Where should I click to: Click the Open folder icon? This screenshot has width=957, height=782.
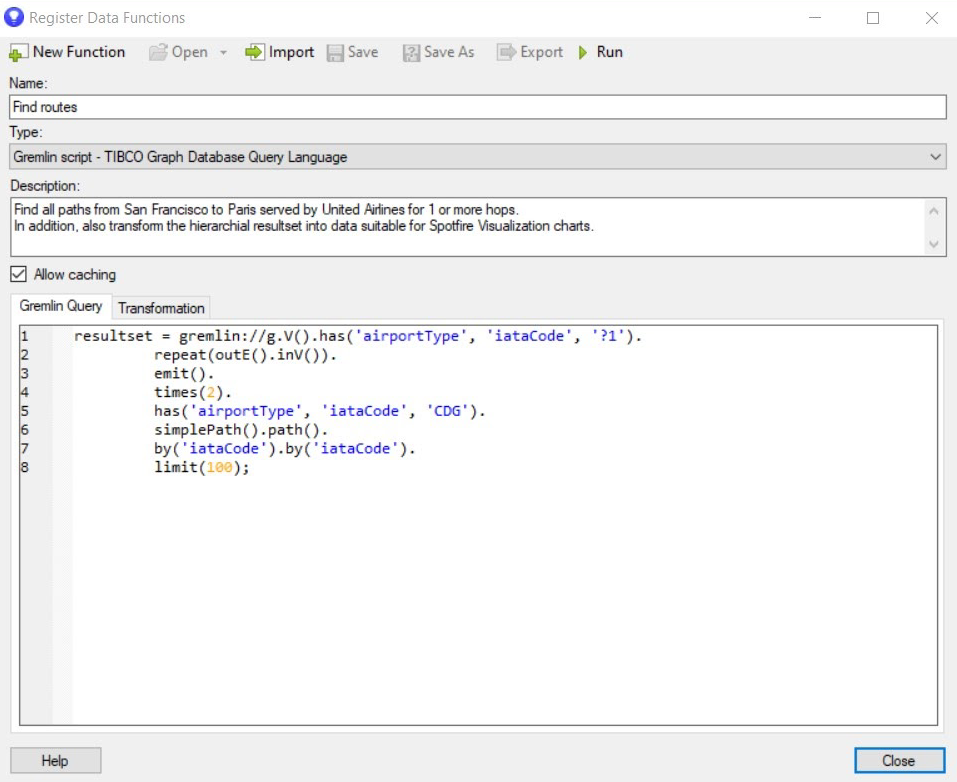click(x=158, y=53)
